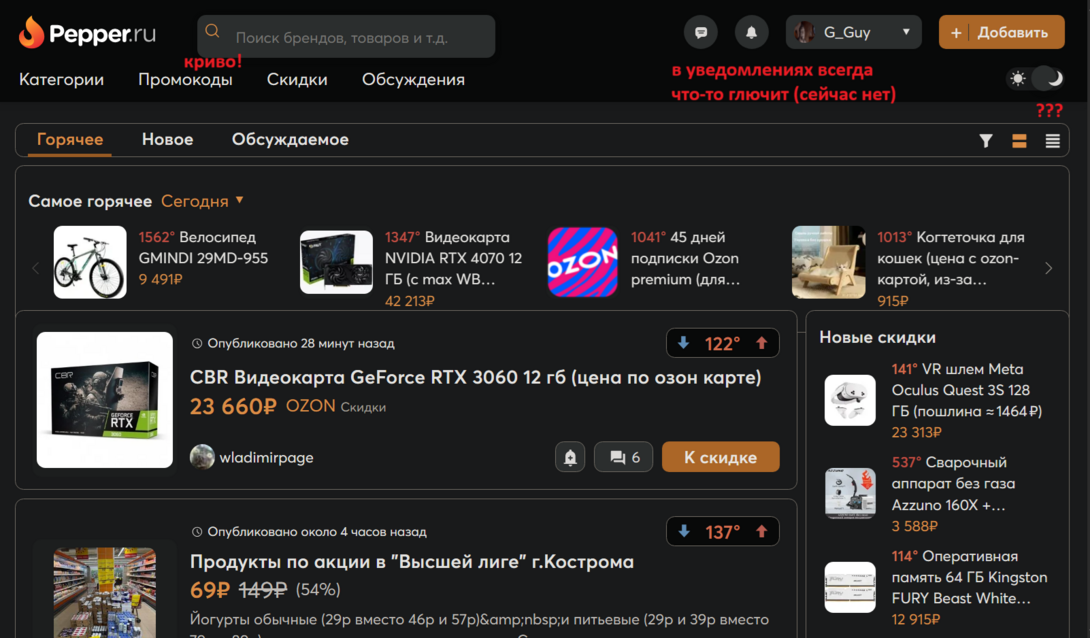Click the supermarket aisle deal image

tap(105, 592)
